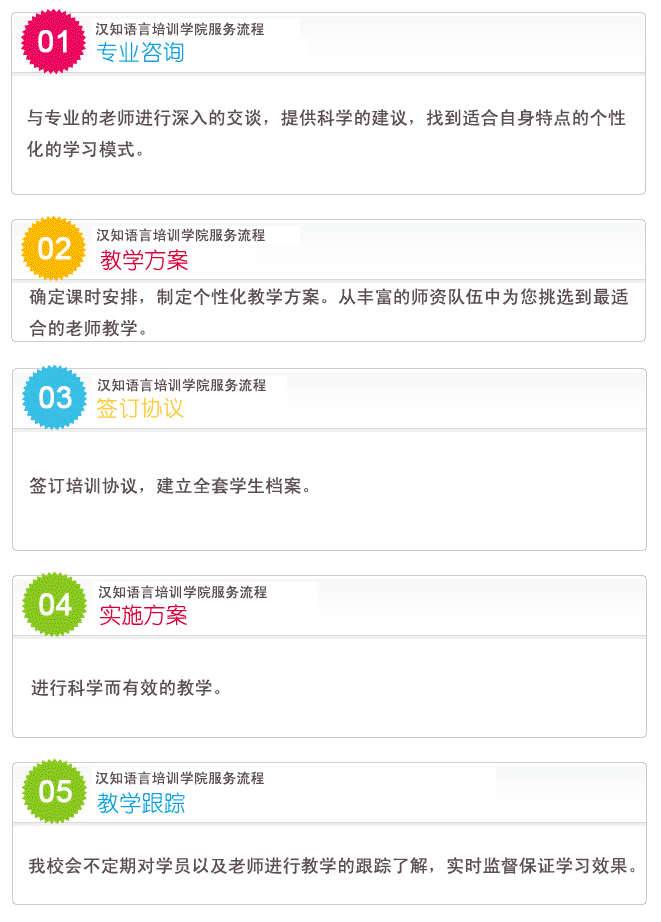This screenshot has height=922, width=661.
Task: Click the paragraph starting 与专业的老师进行深入的交谈
Action: click(x=326, y=133)
